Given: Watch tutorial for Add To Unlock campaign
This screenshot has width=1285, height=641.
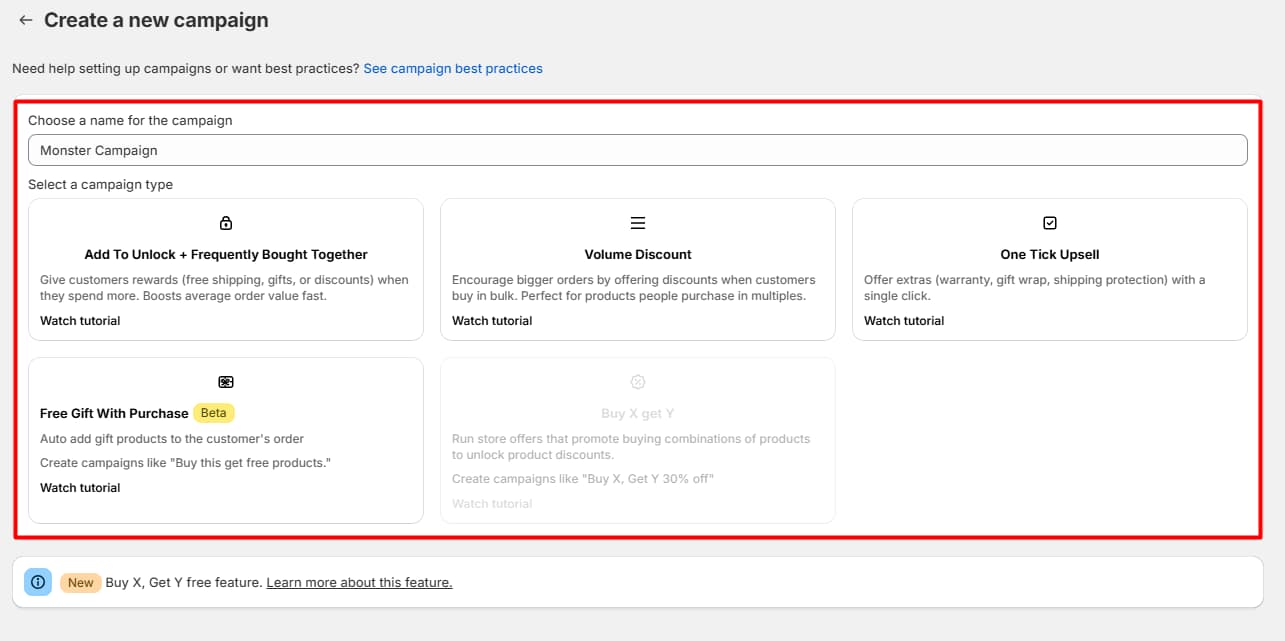Looking at the screenshot, I should pyautogui.click(x=80, y=321).
